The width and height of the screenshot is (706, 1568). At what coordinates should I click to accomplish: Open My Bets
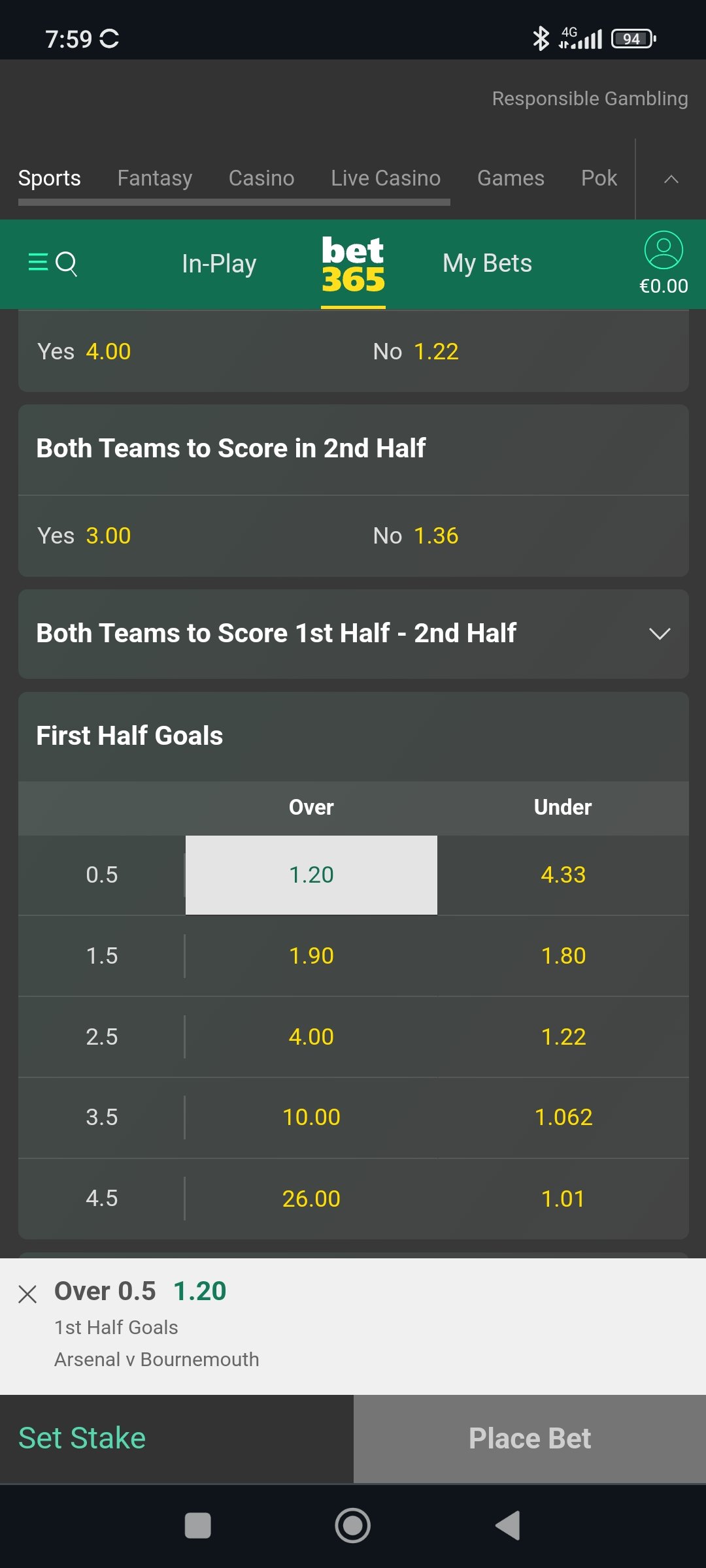pos(487,264)
